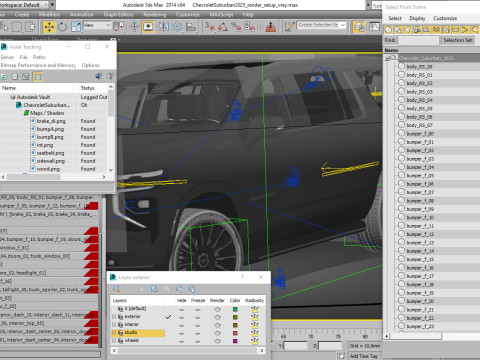Viewport: 480px width, 360px height.
Task: Change the wheels layer magenta color swatch
Action: click(x=235, y=341)
